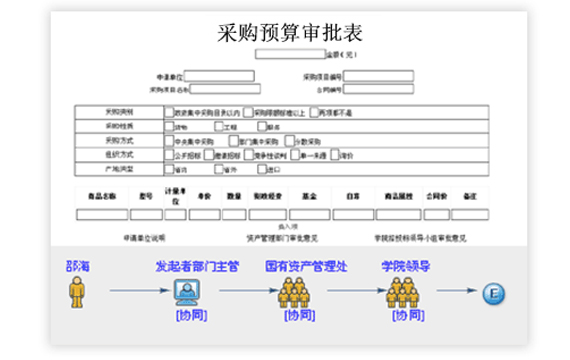Tick the 公开招标 checkbox
The image size is (570, 360).
pyautogui.click(x=169, y=155)
